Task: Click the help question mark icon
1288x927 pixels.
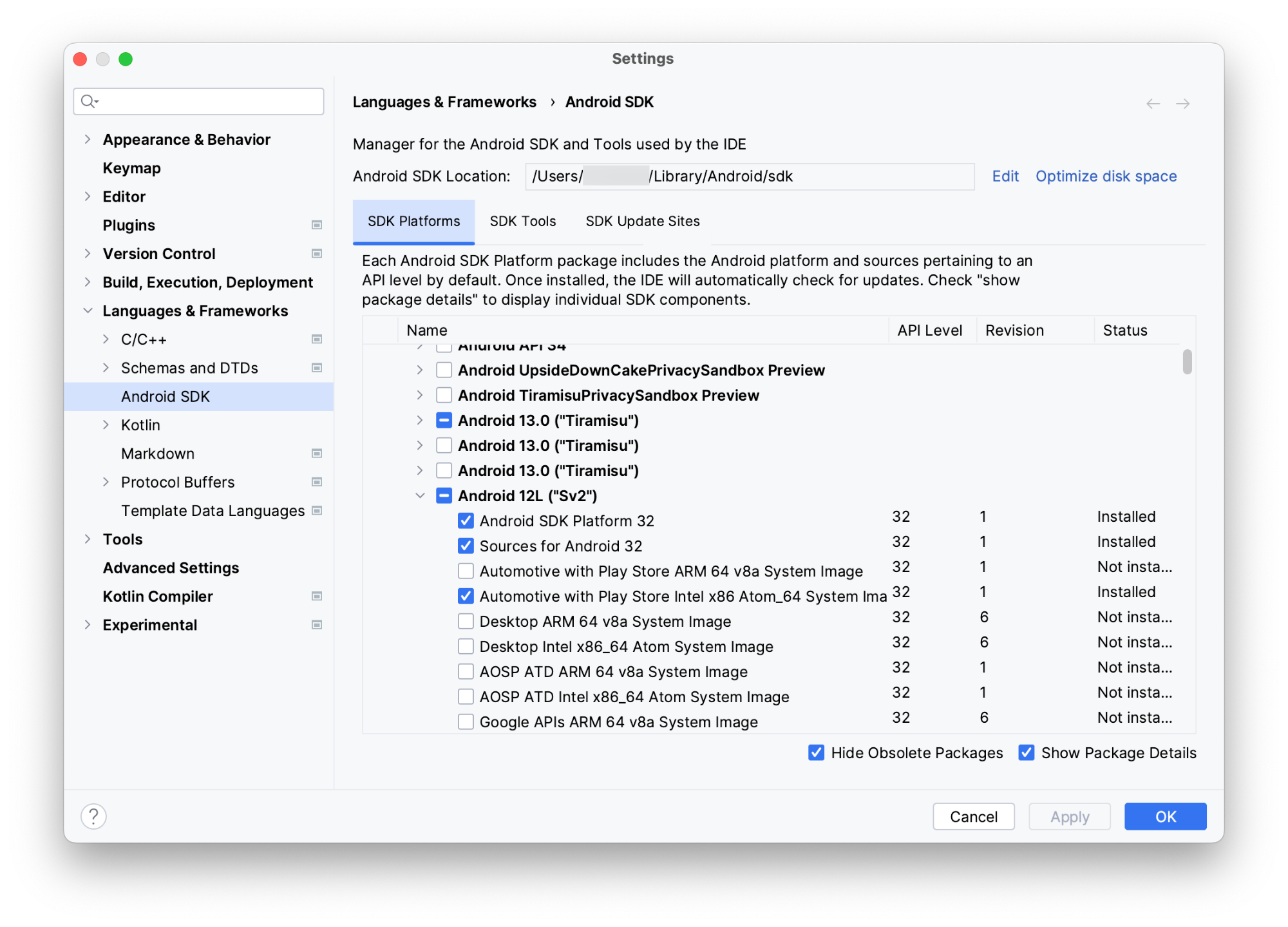Action: [x=94, y=816]
